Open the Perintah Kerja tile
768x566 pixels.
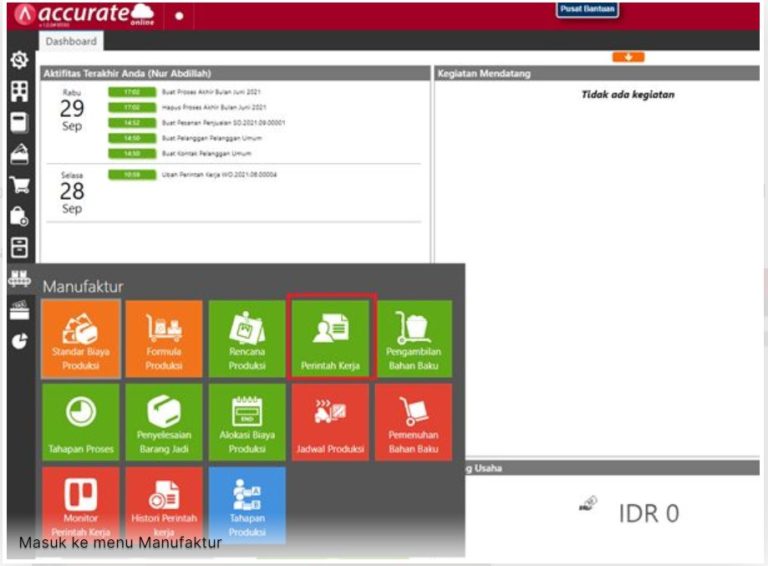click(x=331, y=339)
